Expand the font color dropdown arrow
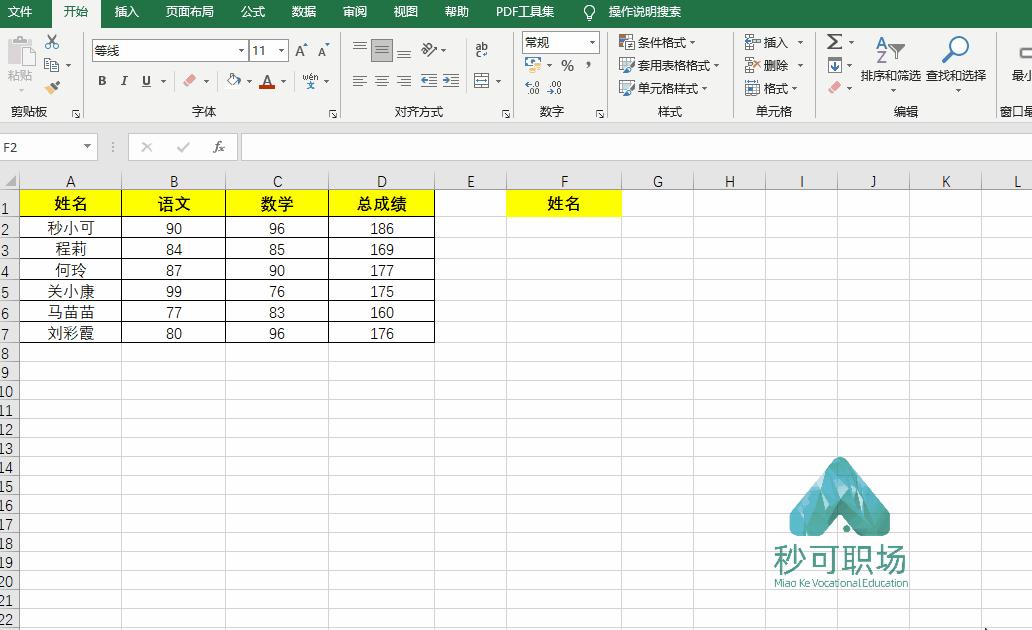1032x630 pixels. coord(283,81)
